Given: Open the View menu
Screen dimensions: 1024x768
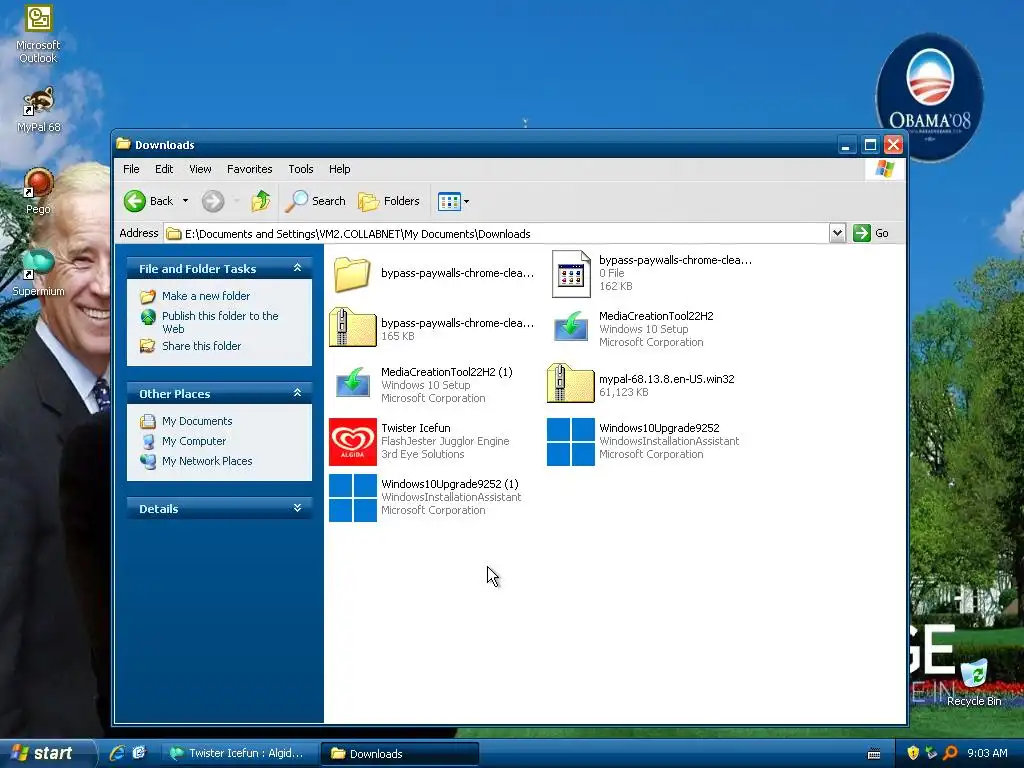Looking at the screenshot, I should (200, 169).
